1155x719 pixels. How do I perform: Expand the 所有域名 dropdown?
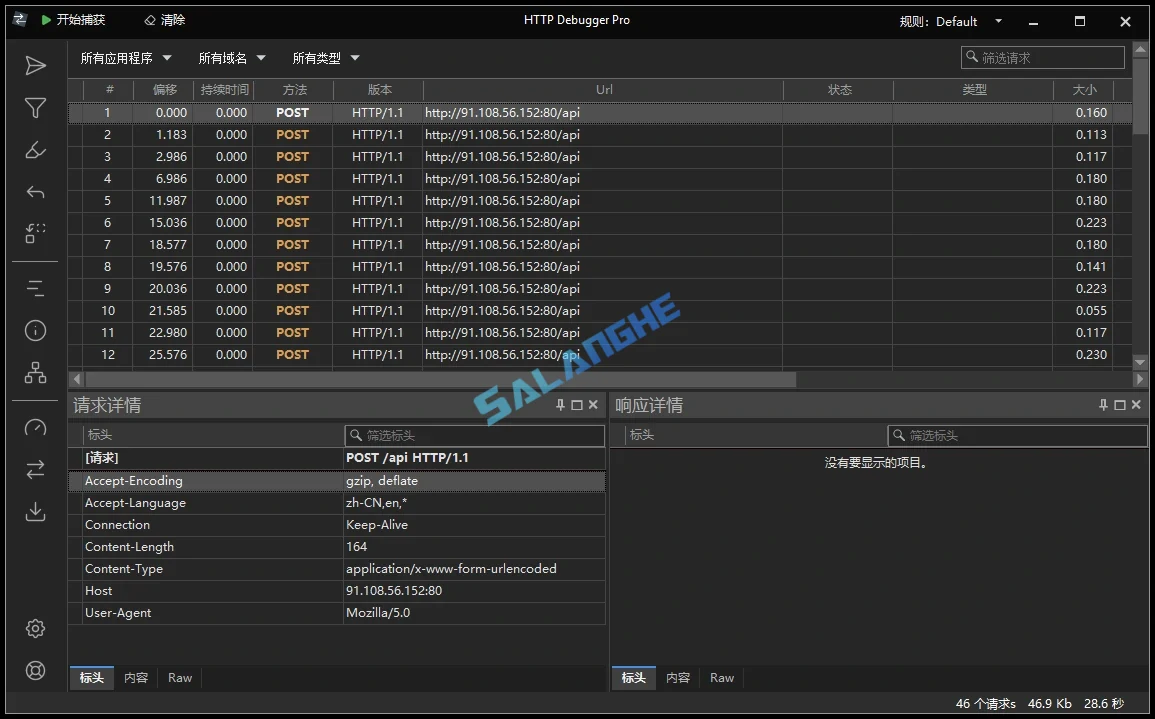pos(232,58)
